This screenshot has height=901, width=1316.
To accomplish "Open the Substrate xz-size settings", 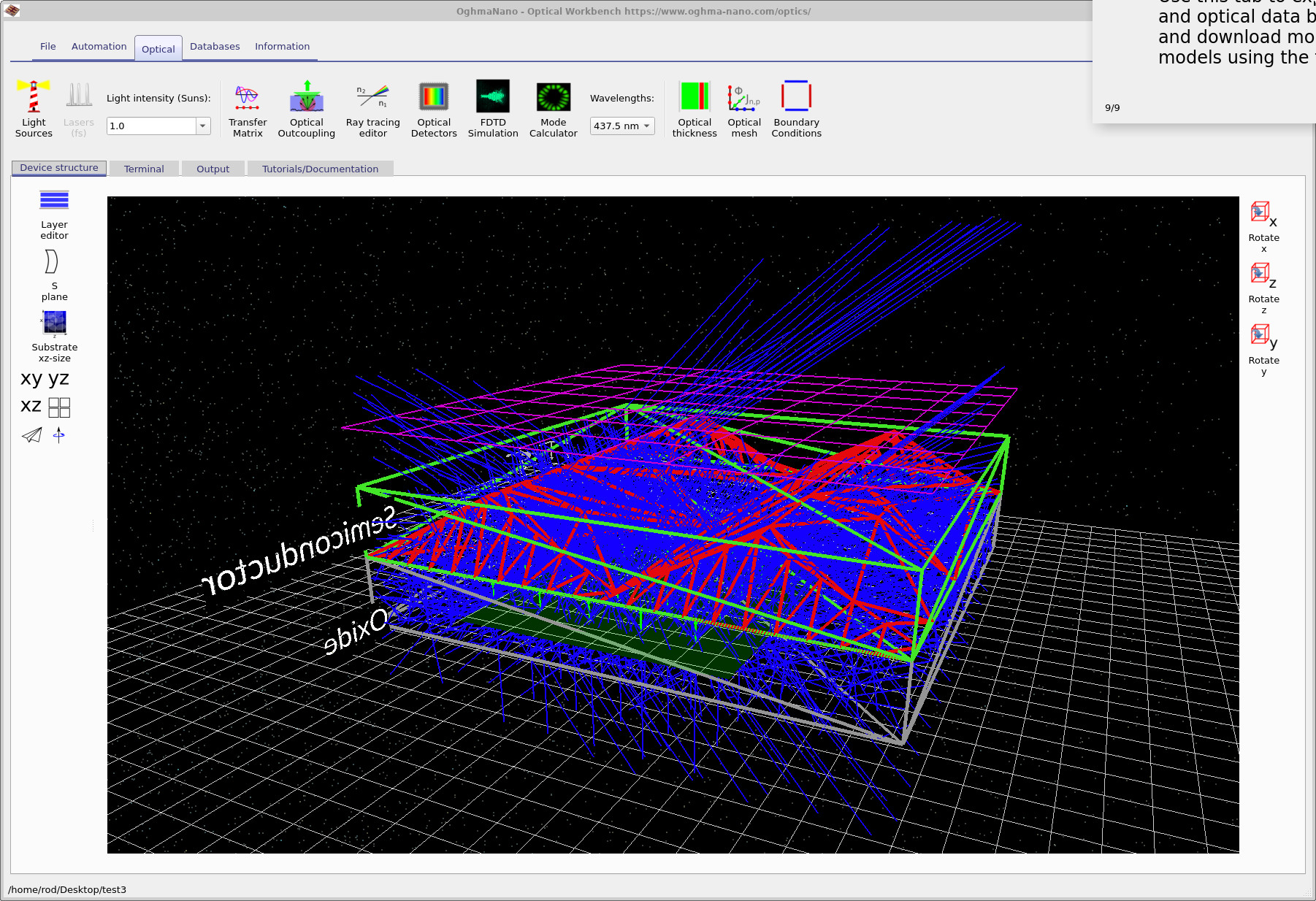I will coord(54,336).
